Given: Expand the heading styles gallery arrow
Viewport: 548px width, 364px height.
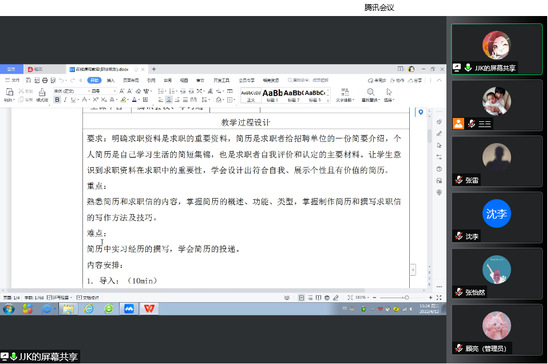Looking at the screenshot, I should 328,101.
